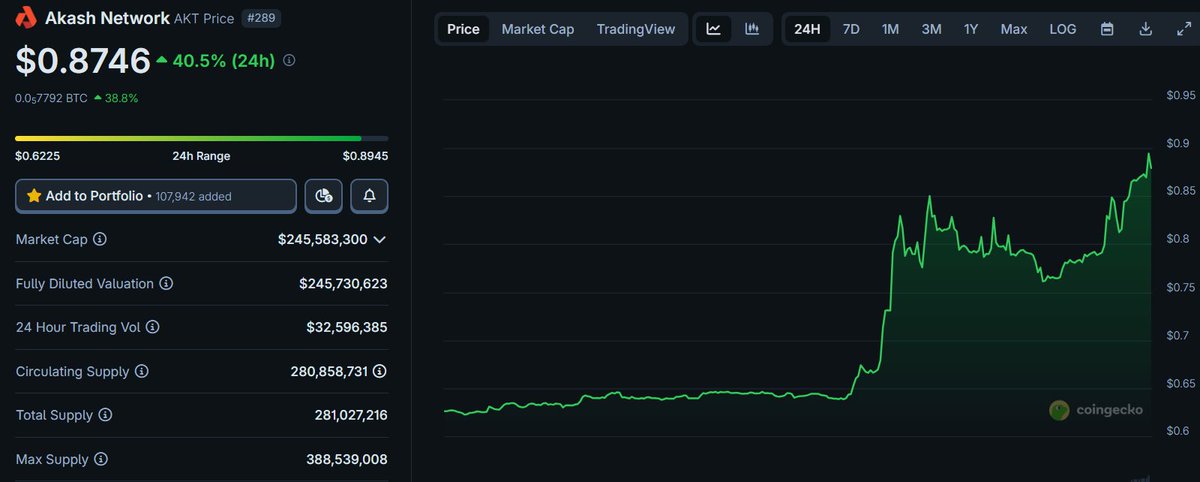Switch to the Market Cap chart tab
The image size is (1200, 482).
(x=538, y=29)
